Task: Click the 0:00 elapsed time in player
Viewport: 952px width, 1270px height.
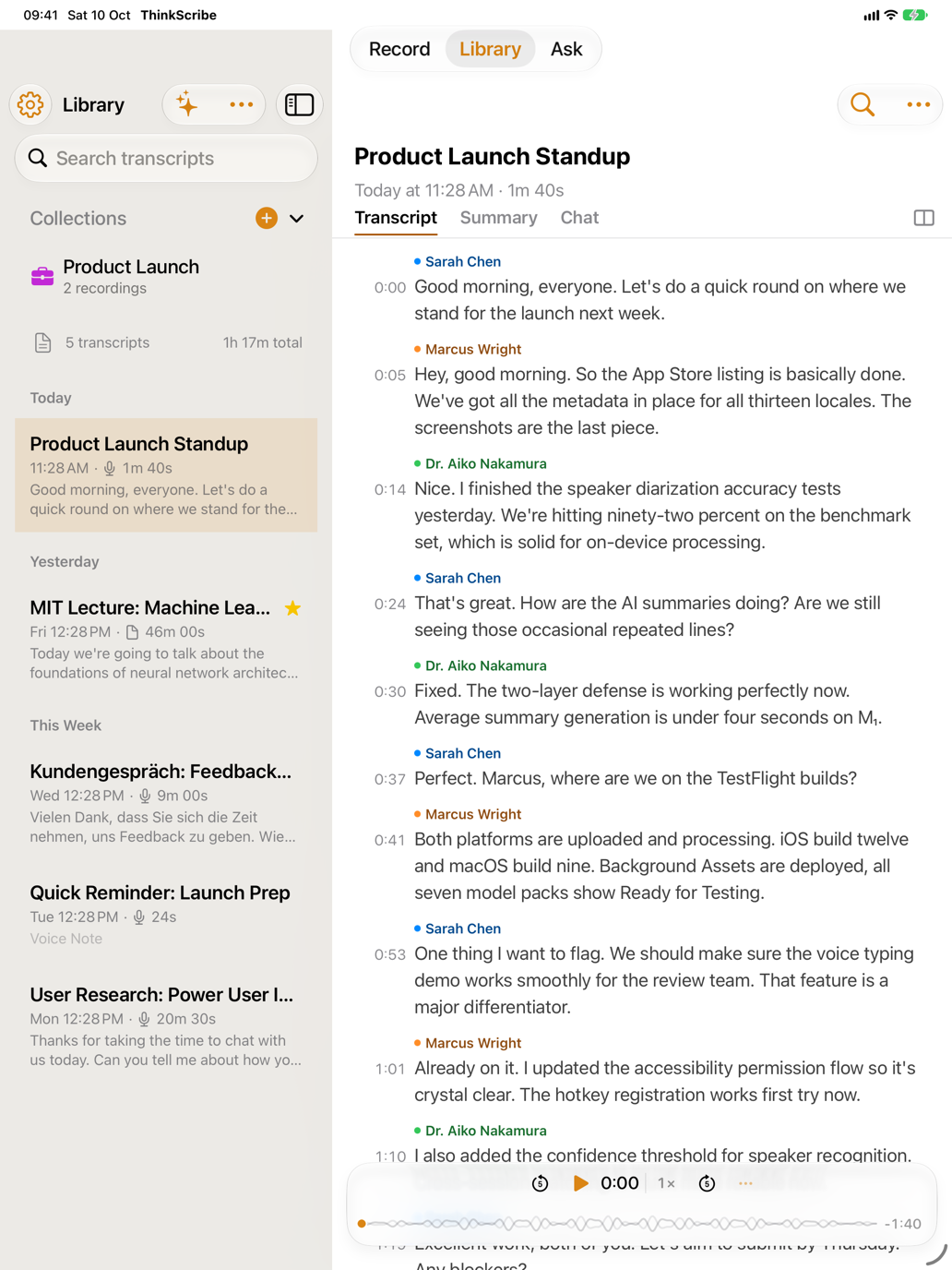Action: coord(619,1183)
